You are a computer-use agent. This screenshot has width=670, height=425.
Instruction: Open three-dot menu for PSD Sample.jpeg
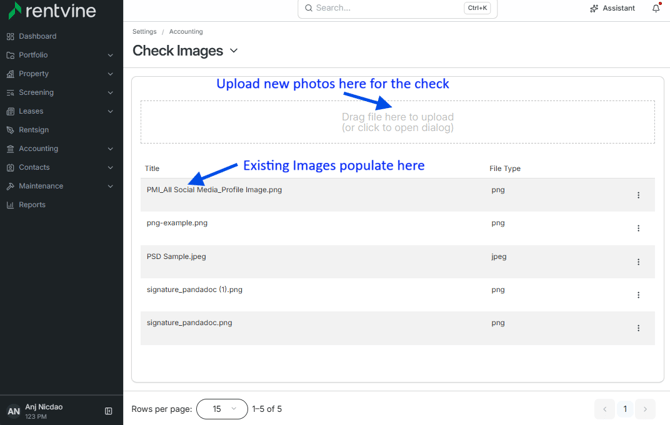tap(638, 261)
